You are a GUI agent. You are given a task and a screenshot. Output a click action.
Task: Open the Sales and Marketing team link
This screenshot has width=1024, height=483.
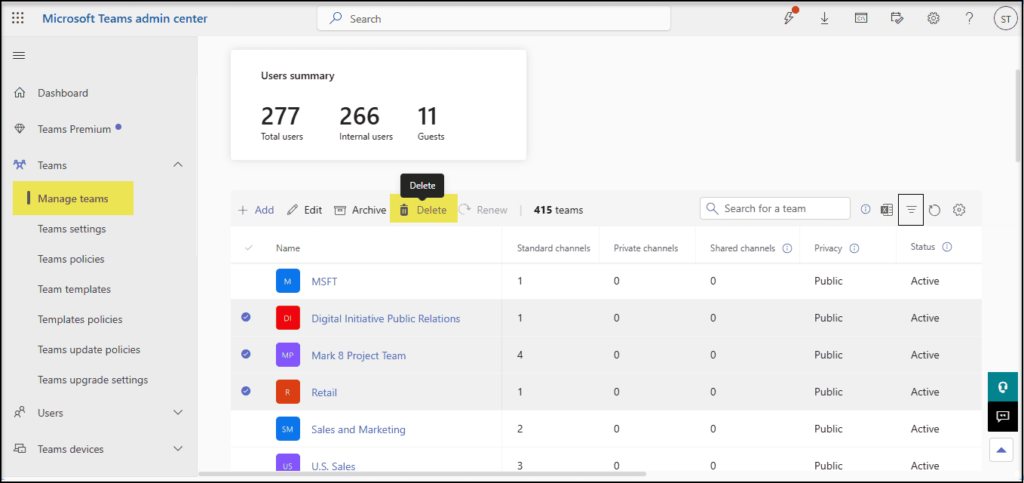[358, 429]
